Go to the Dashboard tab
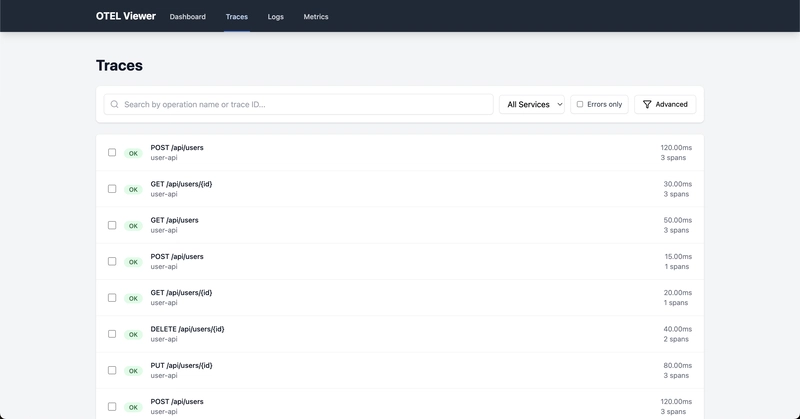 [x=188, y=17]
